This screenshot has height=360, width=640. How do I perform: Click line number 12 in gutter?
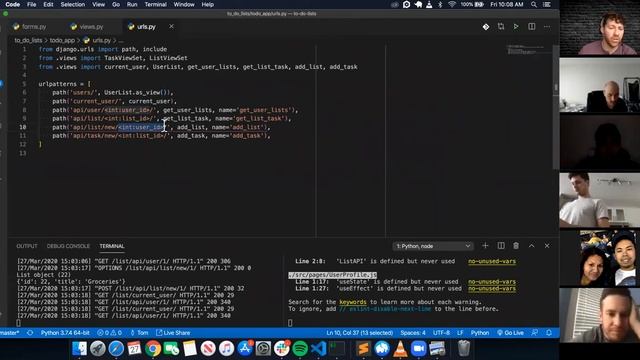tap(23, 144)
